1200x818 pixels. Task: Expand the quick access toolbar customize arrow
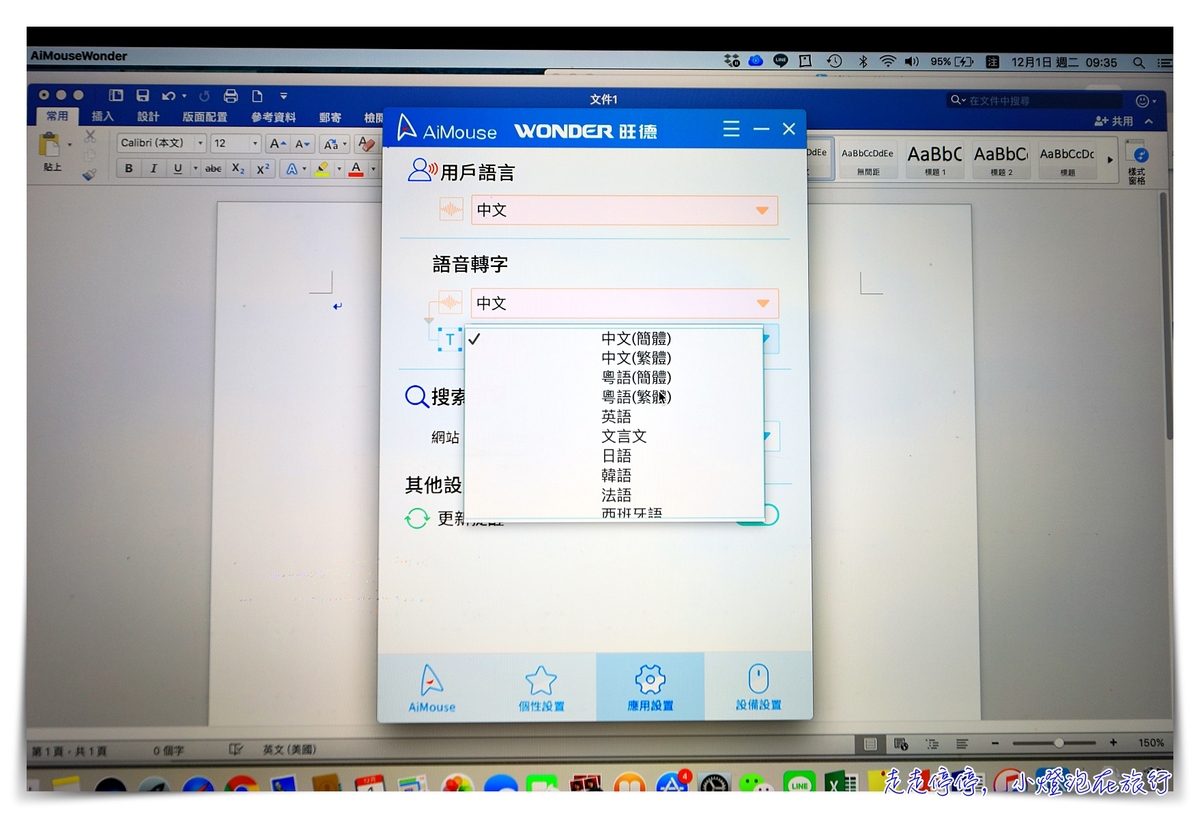(284, 96)
